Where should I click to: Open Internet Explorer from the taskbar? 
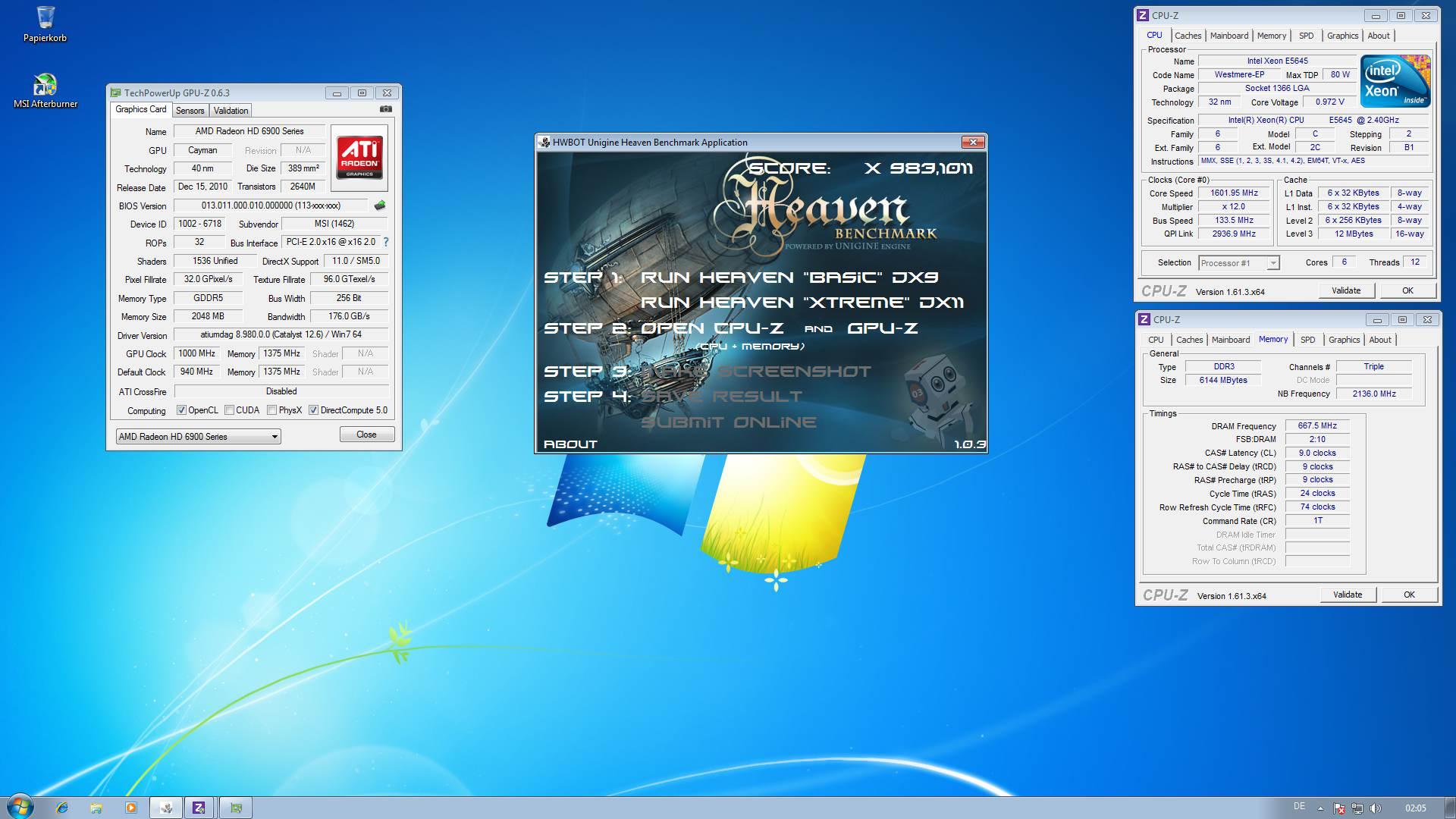[62, 808]
